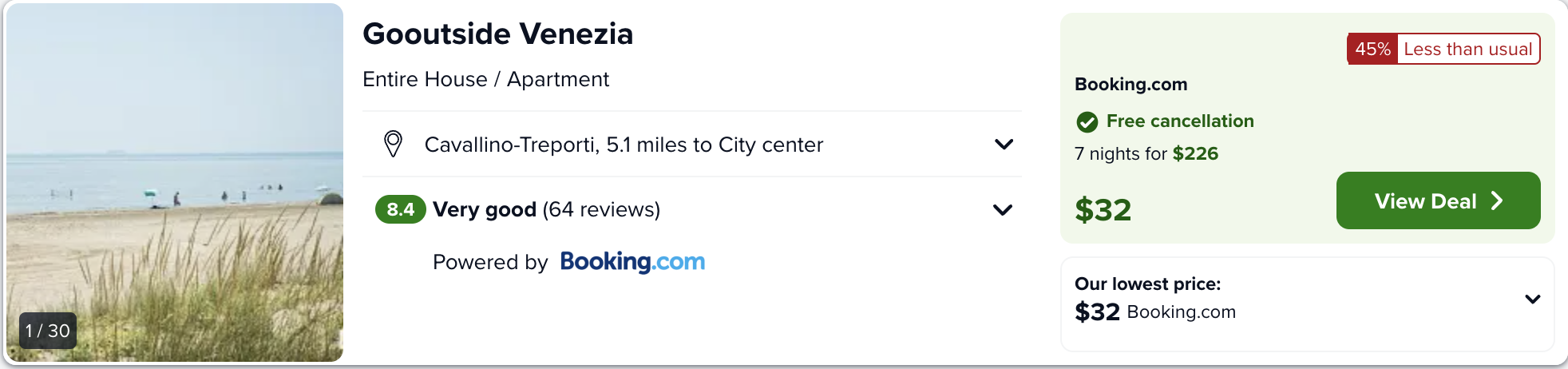Open the Gooutside Venezia listing title
The image size is (1568, 369).
[497, 34]
